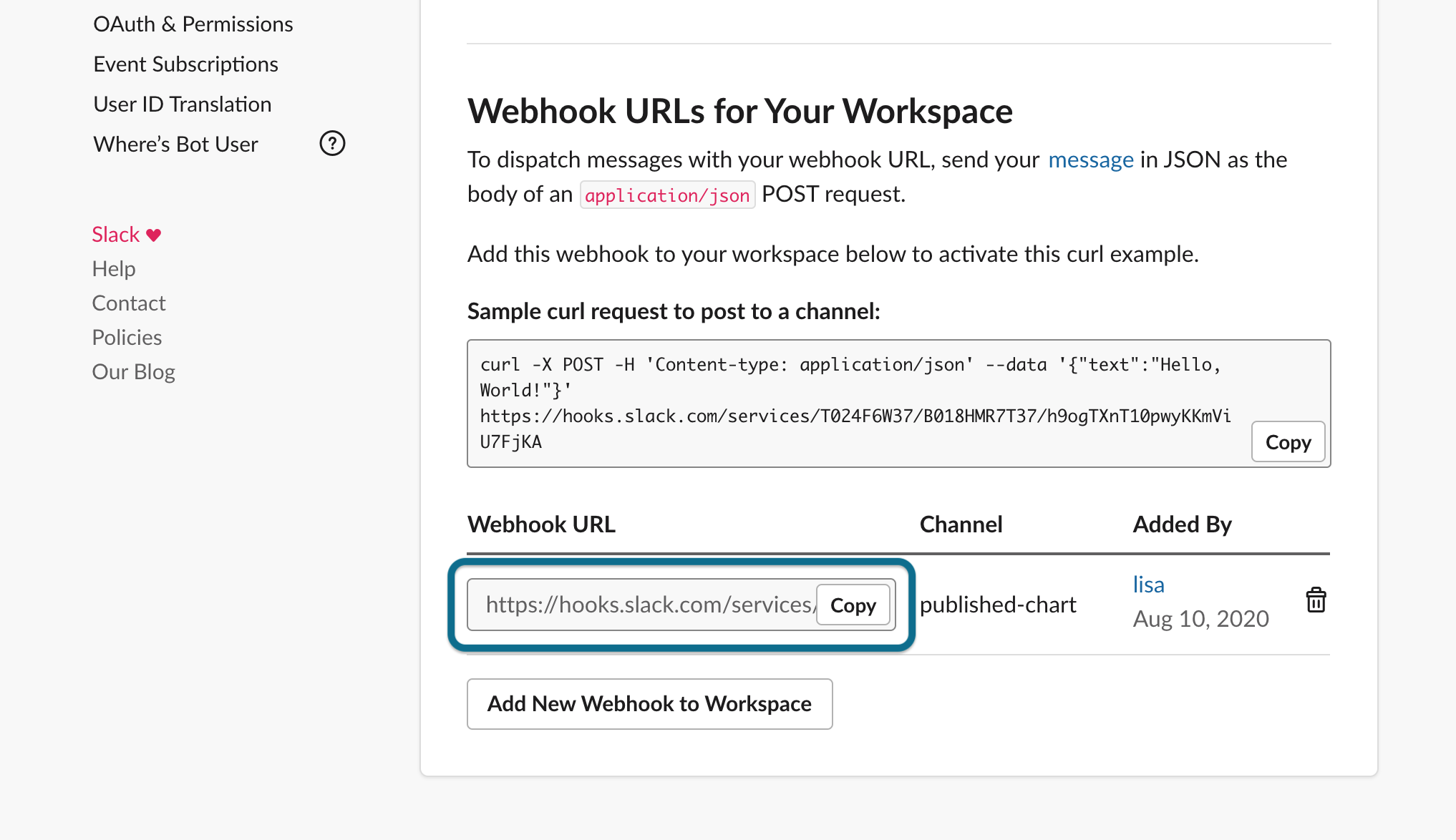Click the heart icon beside Slack
The image size is (1456, 840).
coord(153,235)
